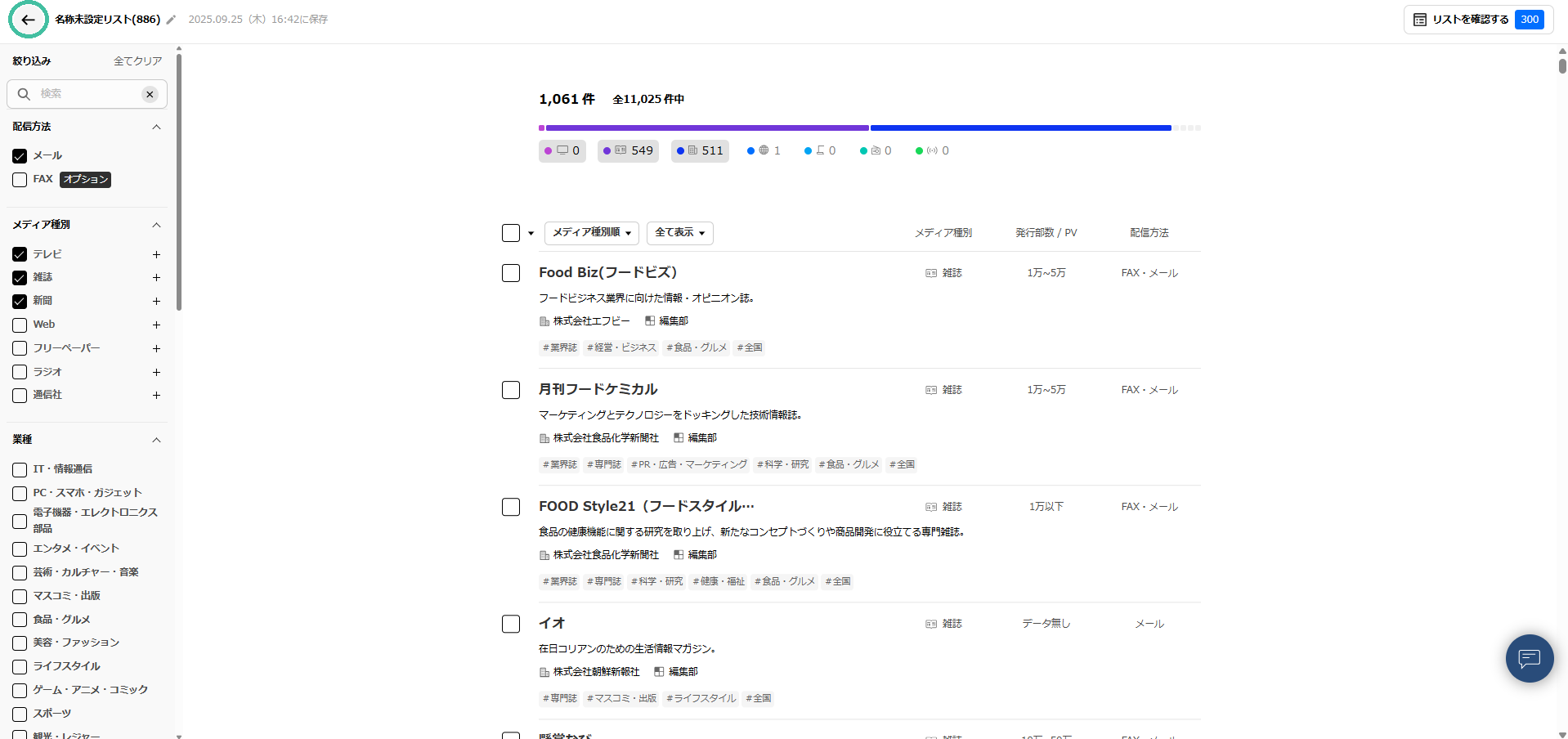1568x739 pixels.
Task: Click the pencil icon to rename list
Action: [171, 20]
